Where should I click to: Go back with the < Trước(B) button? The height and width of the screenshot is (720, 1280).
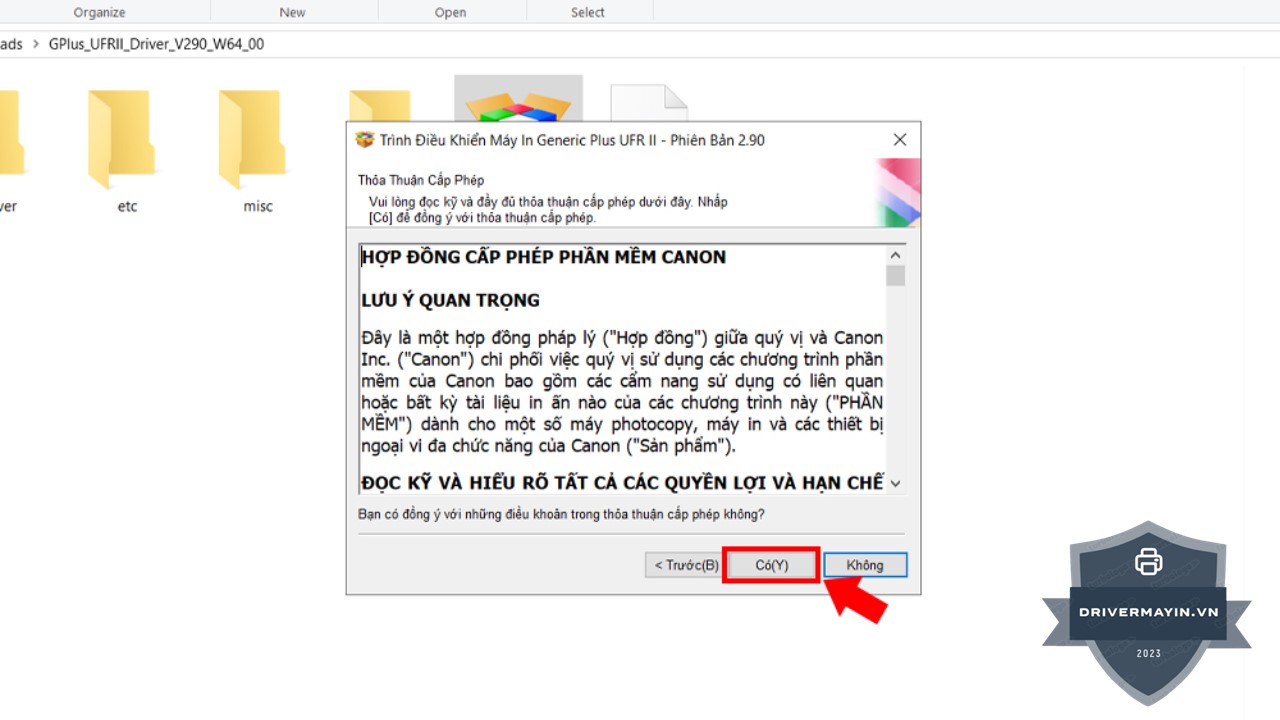[685, 565]
